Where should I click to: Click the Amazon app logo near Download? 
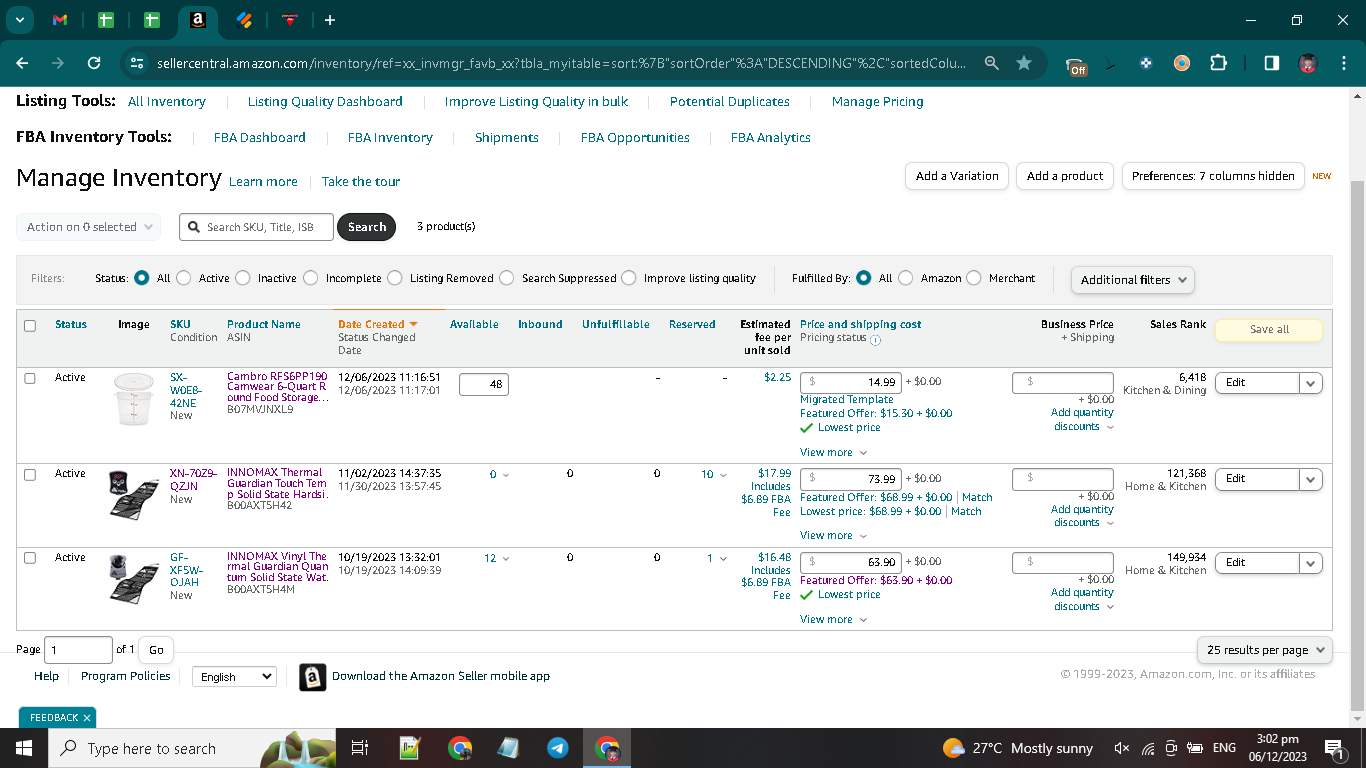[x=313, y=677]
